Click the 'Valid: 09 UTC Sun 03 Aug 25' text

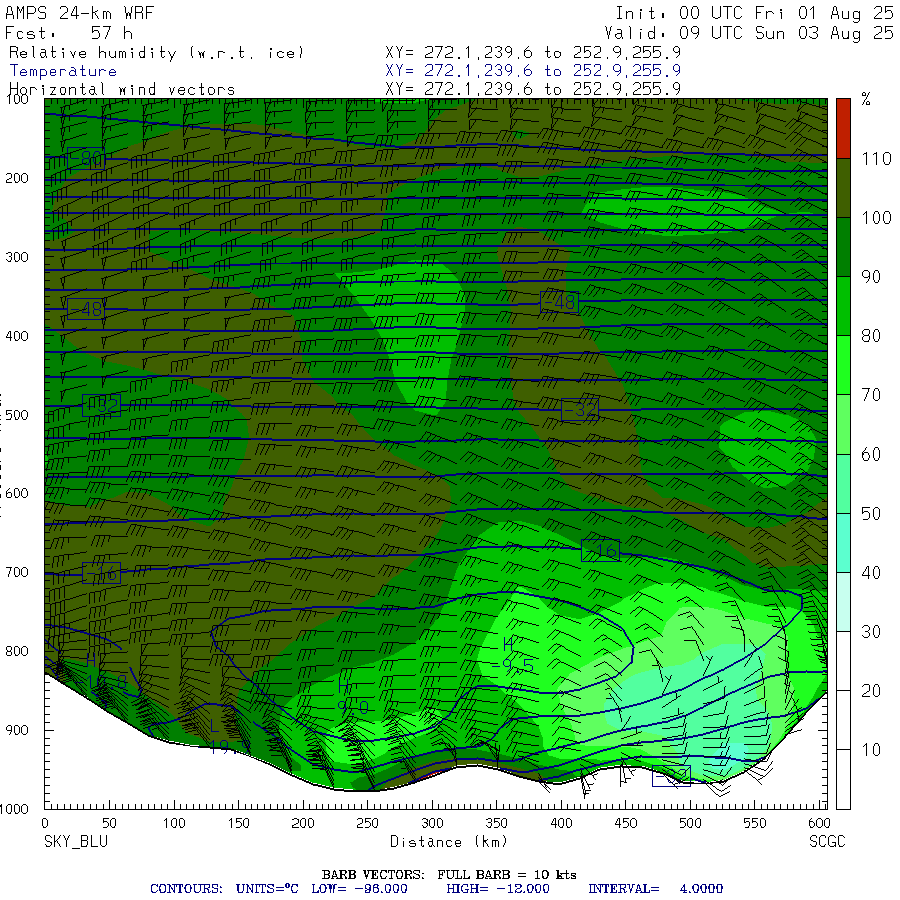coord(748,32)
